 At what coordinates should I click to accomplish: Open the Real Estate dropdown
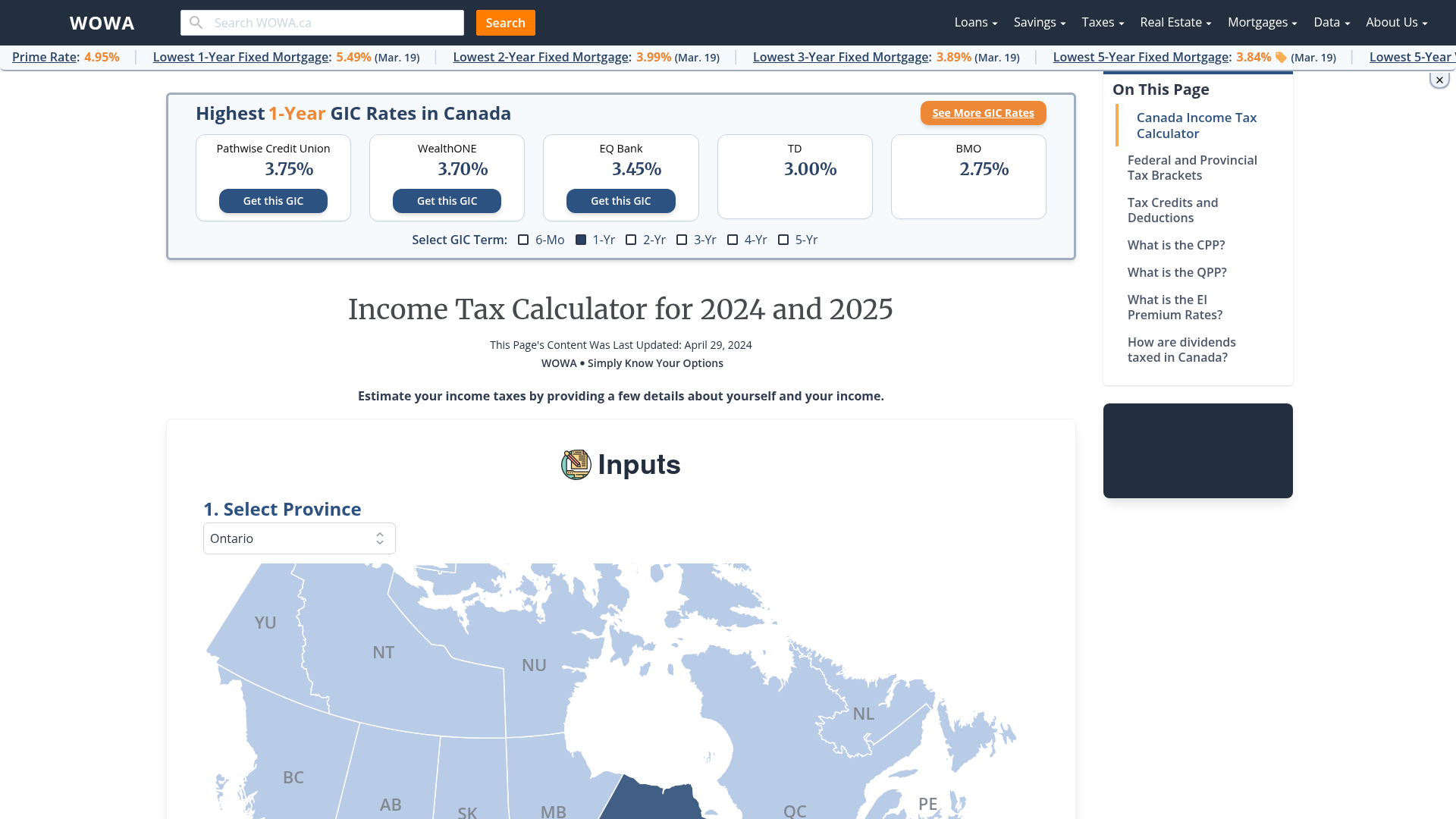[x=1176, y=22]
